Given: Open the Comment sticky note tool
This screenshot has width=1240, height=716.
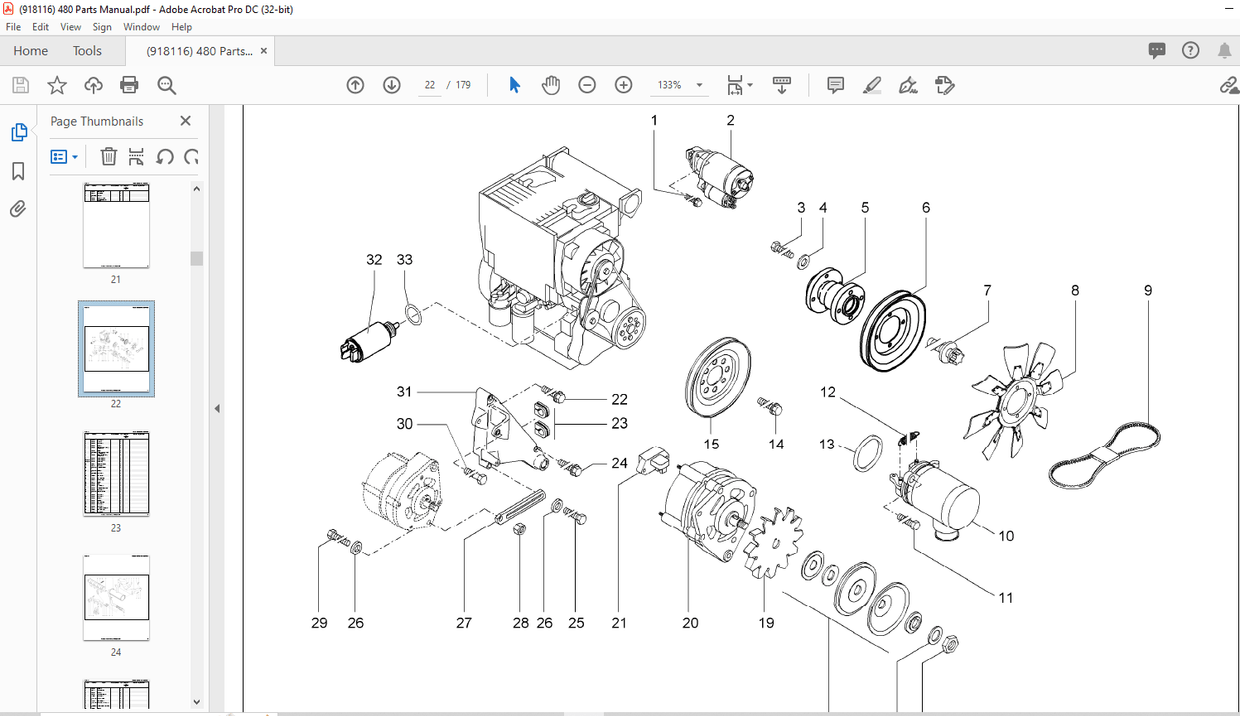Looking at the screenshot, I should click(x=835, y=85).
